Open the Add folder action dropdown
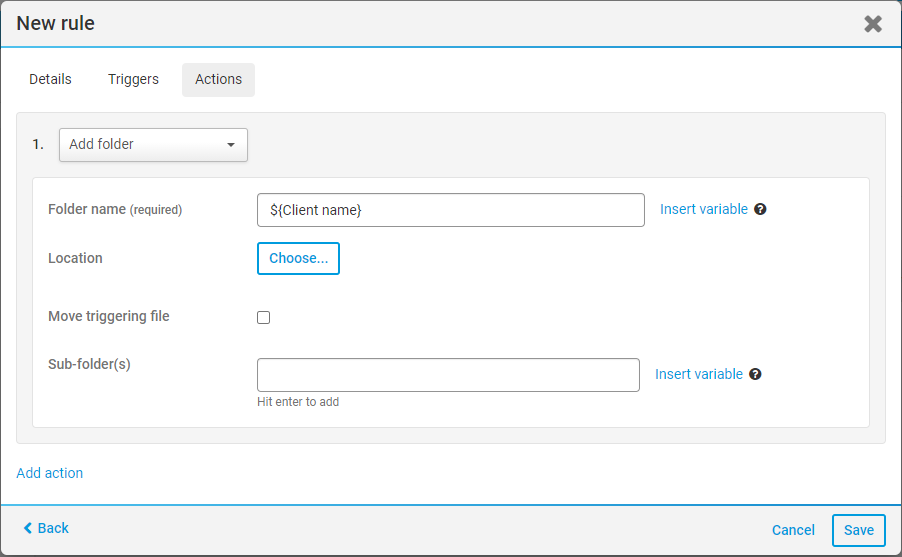902x557 pixels. coord(153,144)
